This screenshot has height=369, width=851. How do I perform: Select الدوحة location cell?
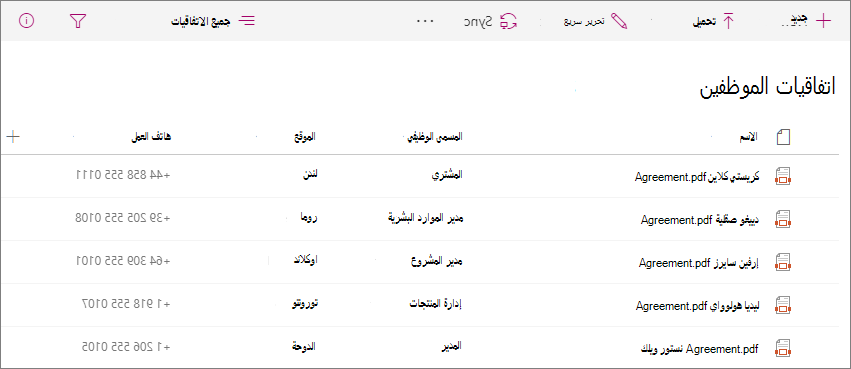point(305,346)
